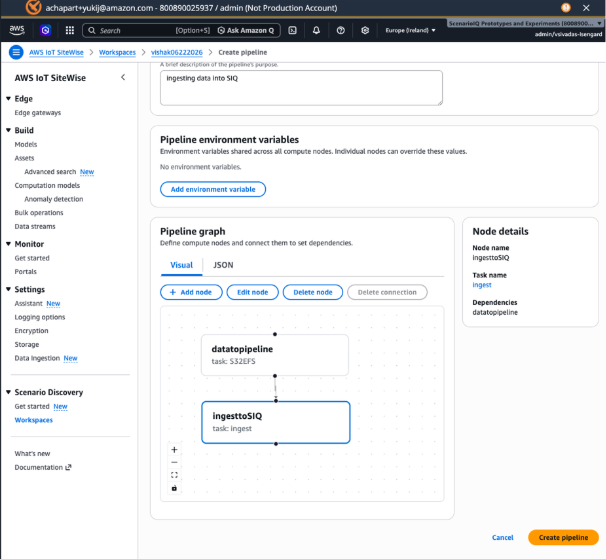The width and height of the screenshot is (606, 559).
Task: Click the pipeline description text area
Action: tap(301, 88)
